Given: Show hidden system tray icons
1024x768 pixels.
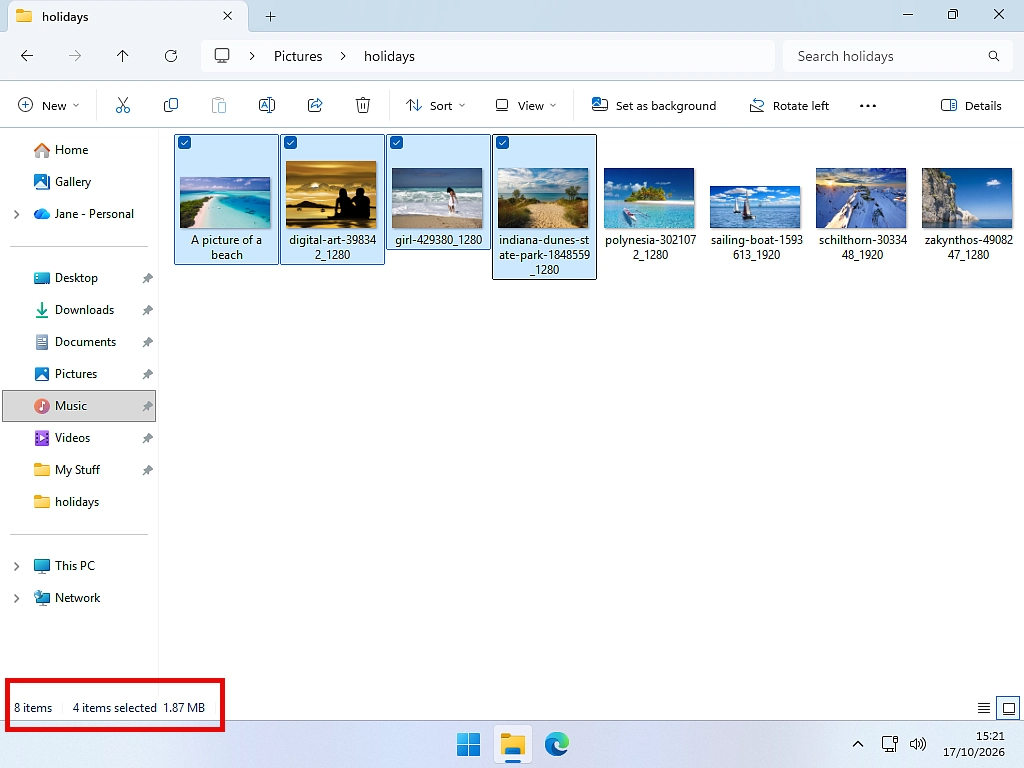Looking at the screenshot, I should [x=858, y=744].
